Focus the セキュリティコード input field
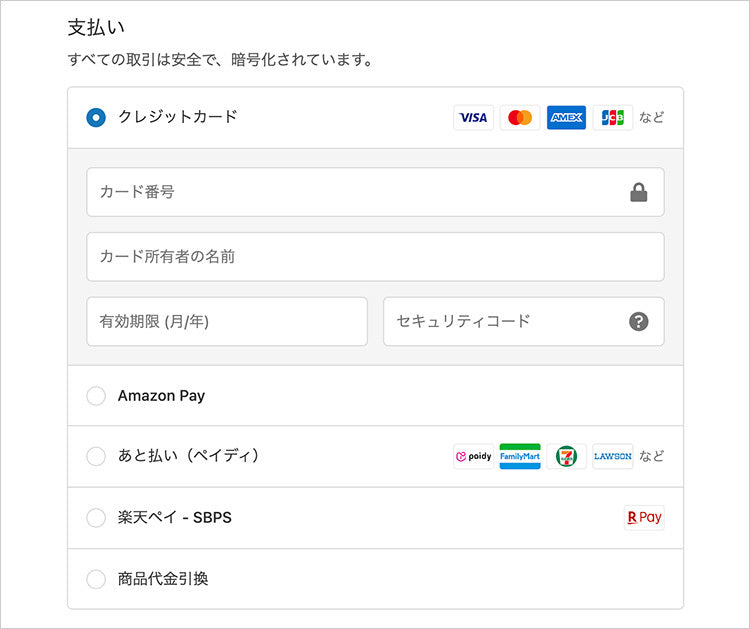 pos(500,322)
